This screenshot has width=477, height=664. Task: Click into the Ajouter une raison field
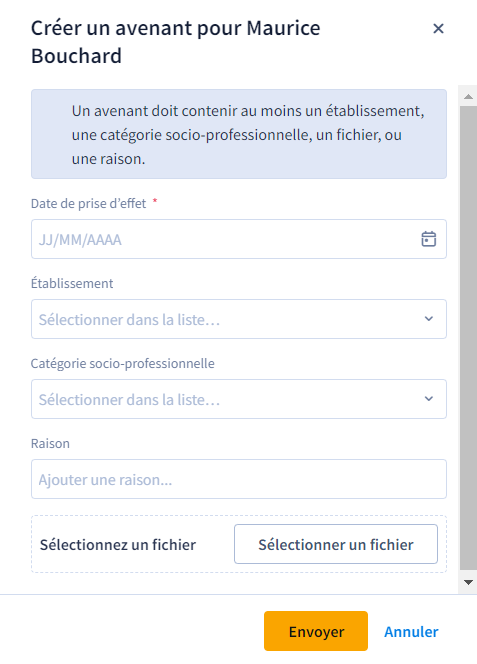(x=238, y=479)
